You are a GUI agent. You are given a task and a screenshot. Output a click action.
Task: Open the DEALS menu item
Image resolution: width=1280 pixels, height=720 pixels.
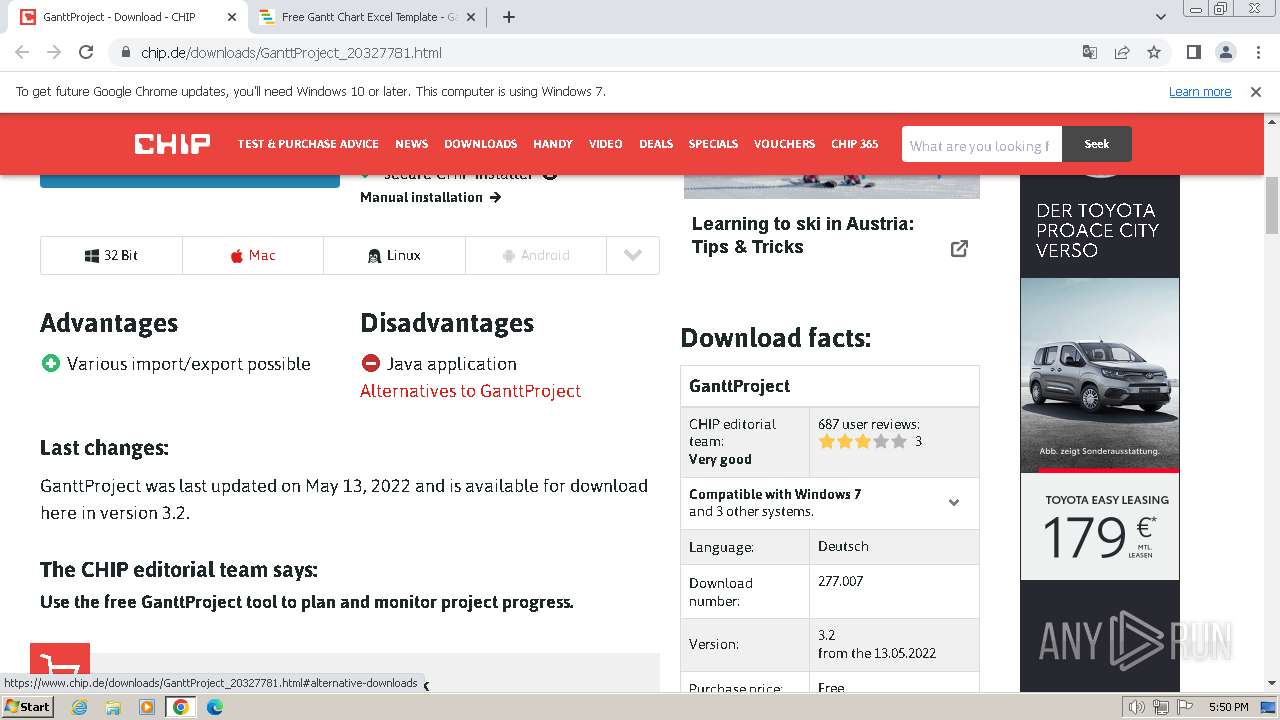655,144
